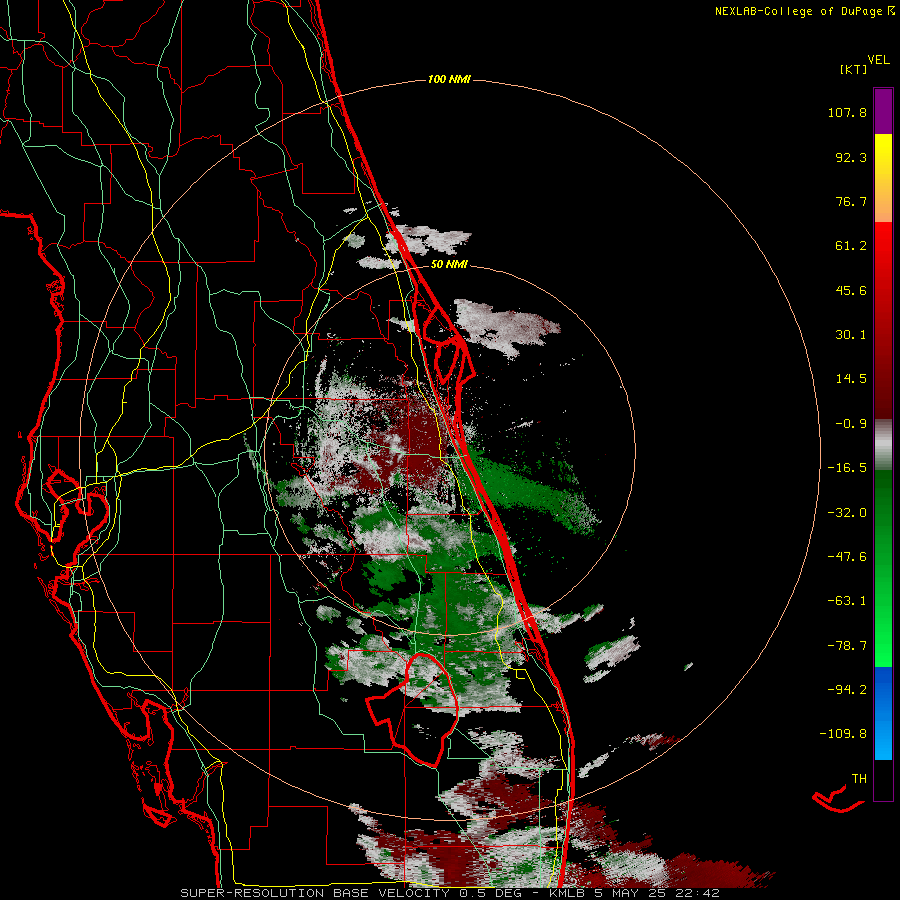900x900 pixels.
Task: Click the 100 NMI range ring label
Action: click(449, 79)
